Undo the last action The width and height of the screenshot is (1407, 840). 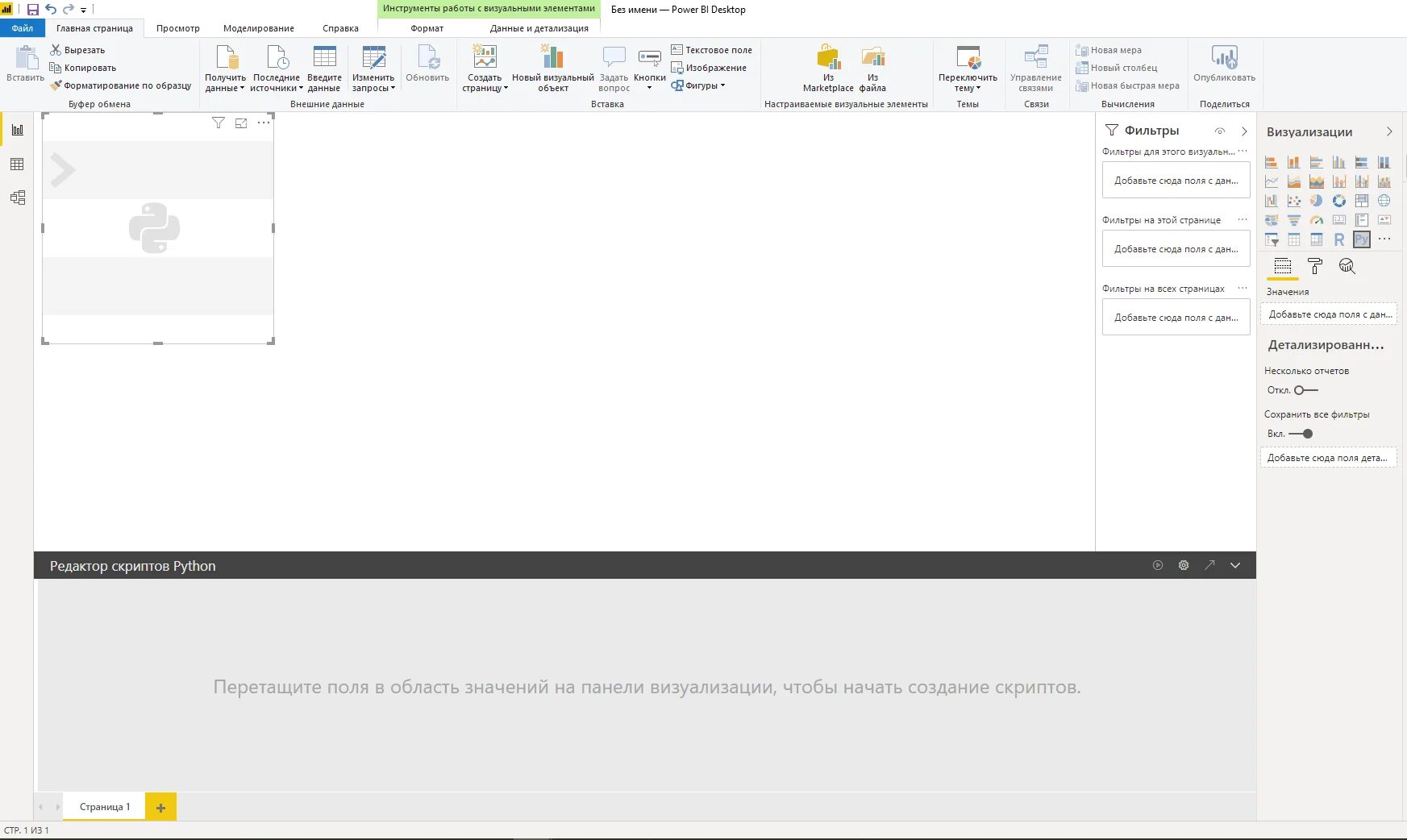pyautogui.click(x=51, y=10)
